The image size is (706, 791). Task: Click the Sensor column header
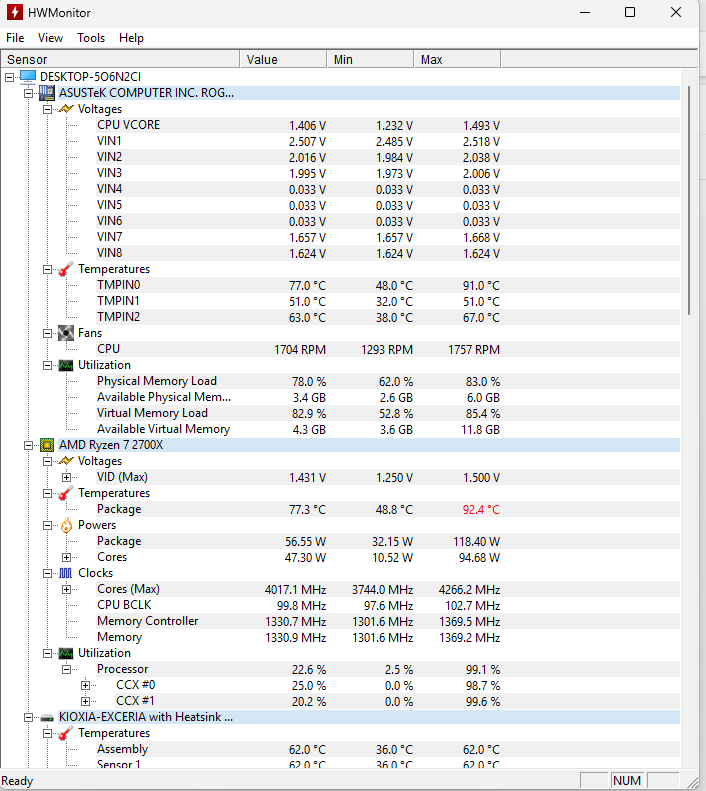pos(121,60)
